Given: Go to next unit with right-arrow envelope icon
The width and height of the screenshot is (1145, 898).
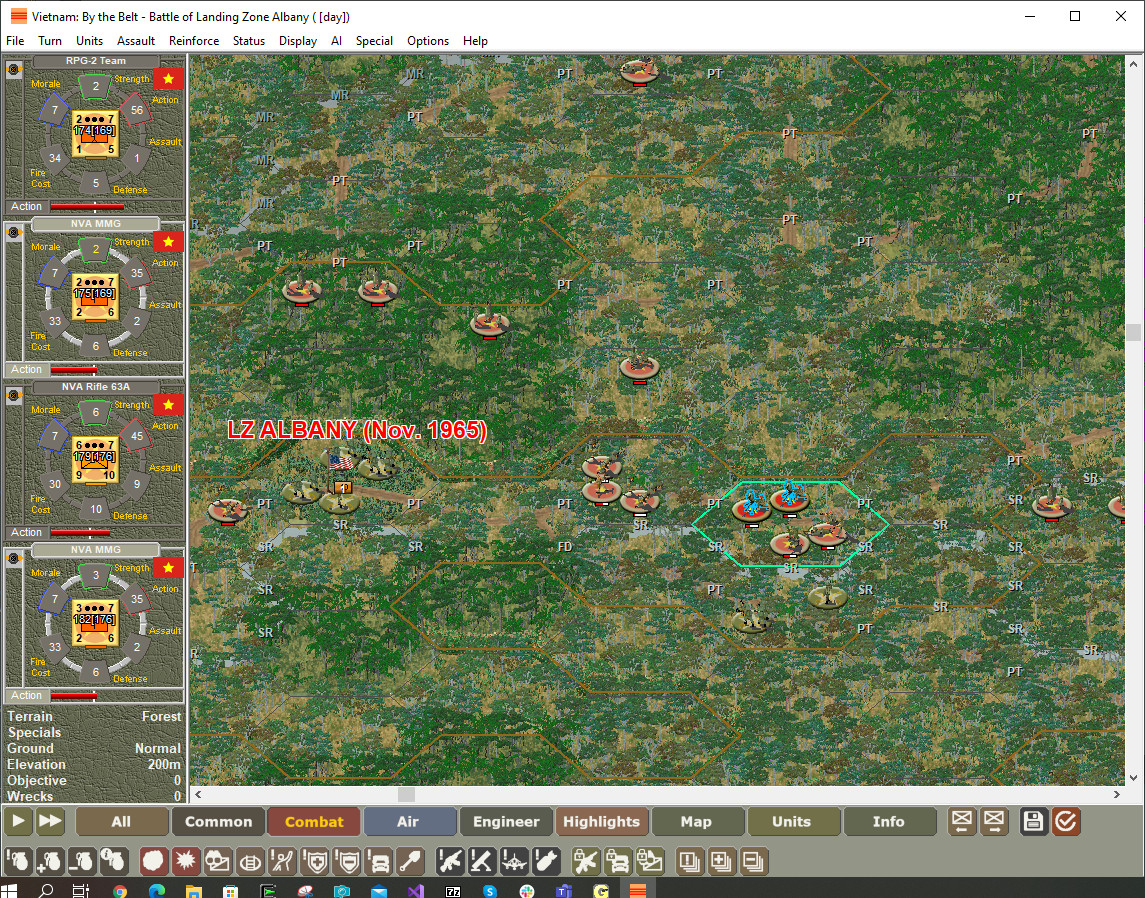Looking at the screenshot, I should [994, 821].
